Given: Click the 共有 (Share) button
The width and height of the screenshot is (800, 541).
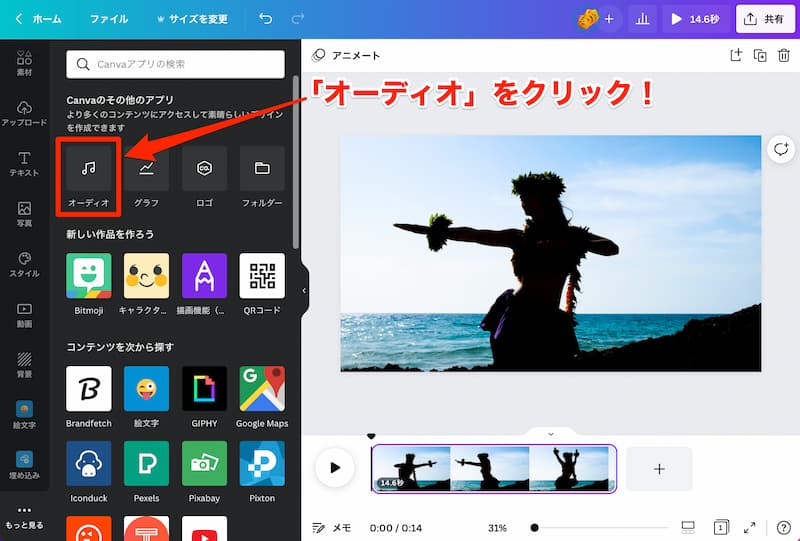Looking at the screenshot, I should [x=762, y=19].
